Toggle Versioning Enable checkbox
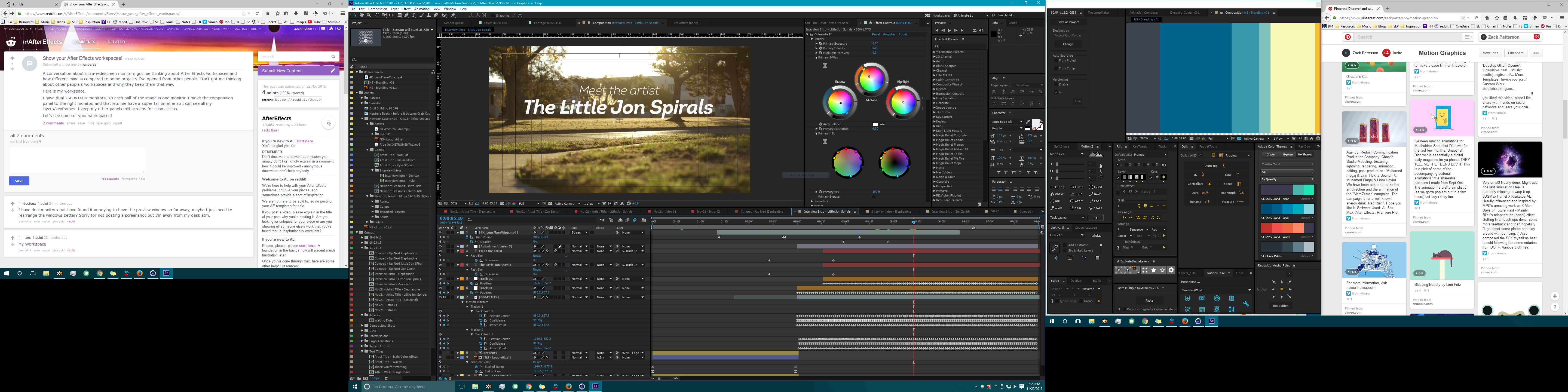Image resolution: width=1568 pixels, height=392 pixels. coord(1057,85)
